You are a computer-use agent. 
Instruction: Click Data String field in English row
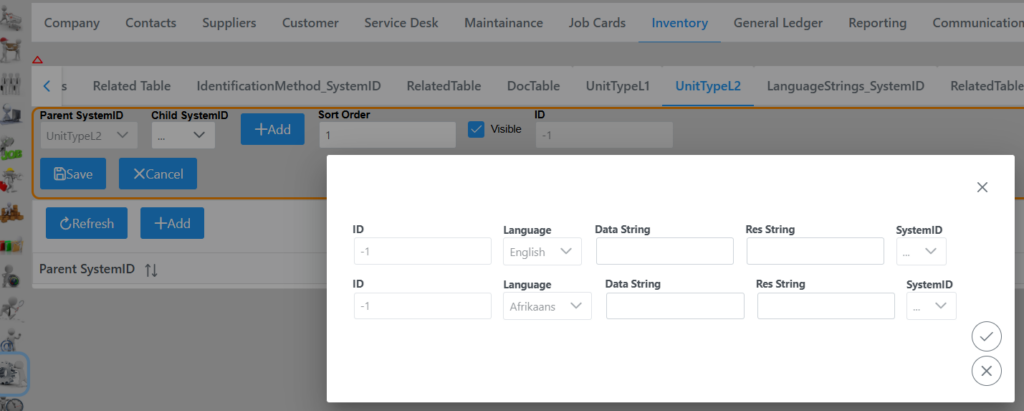point(665,252)
